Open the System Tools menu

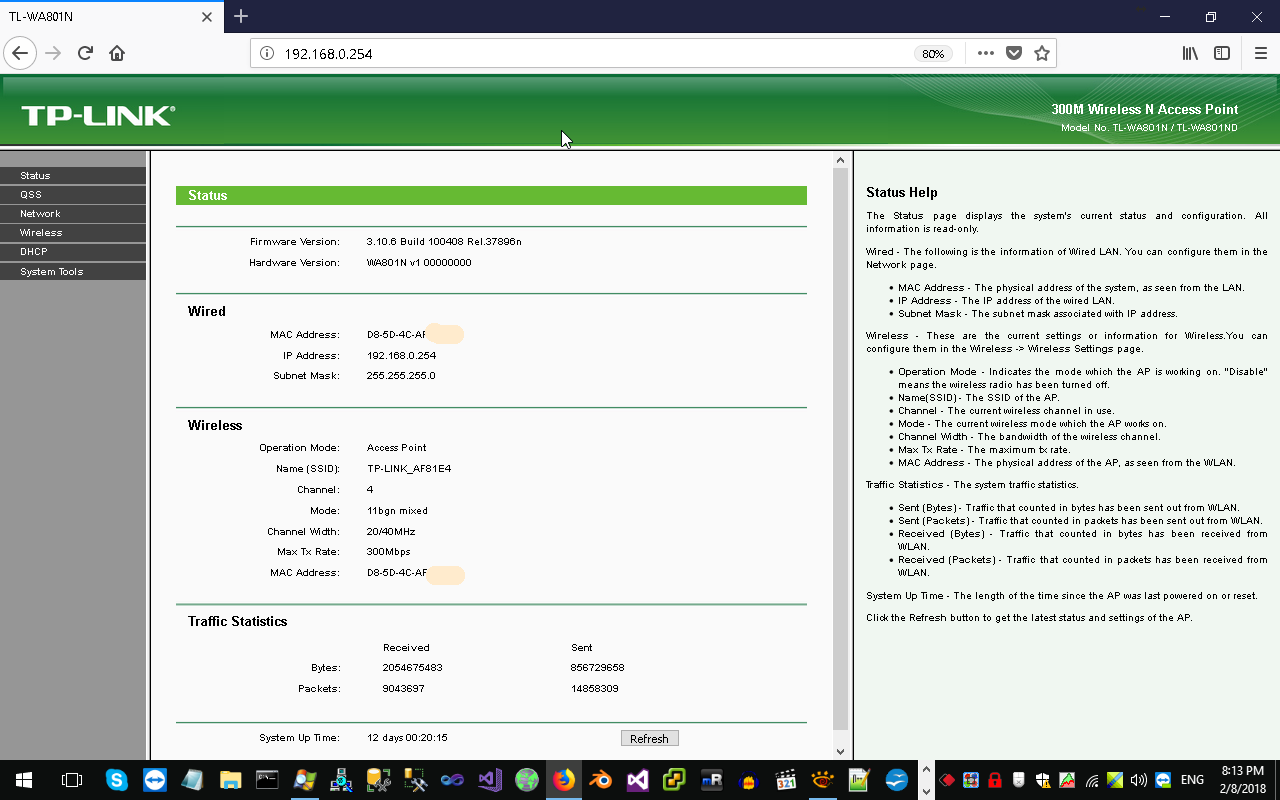(x=73, y=271)
